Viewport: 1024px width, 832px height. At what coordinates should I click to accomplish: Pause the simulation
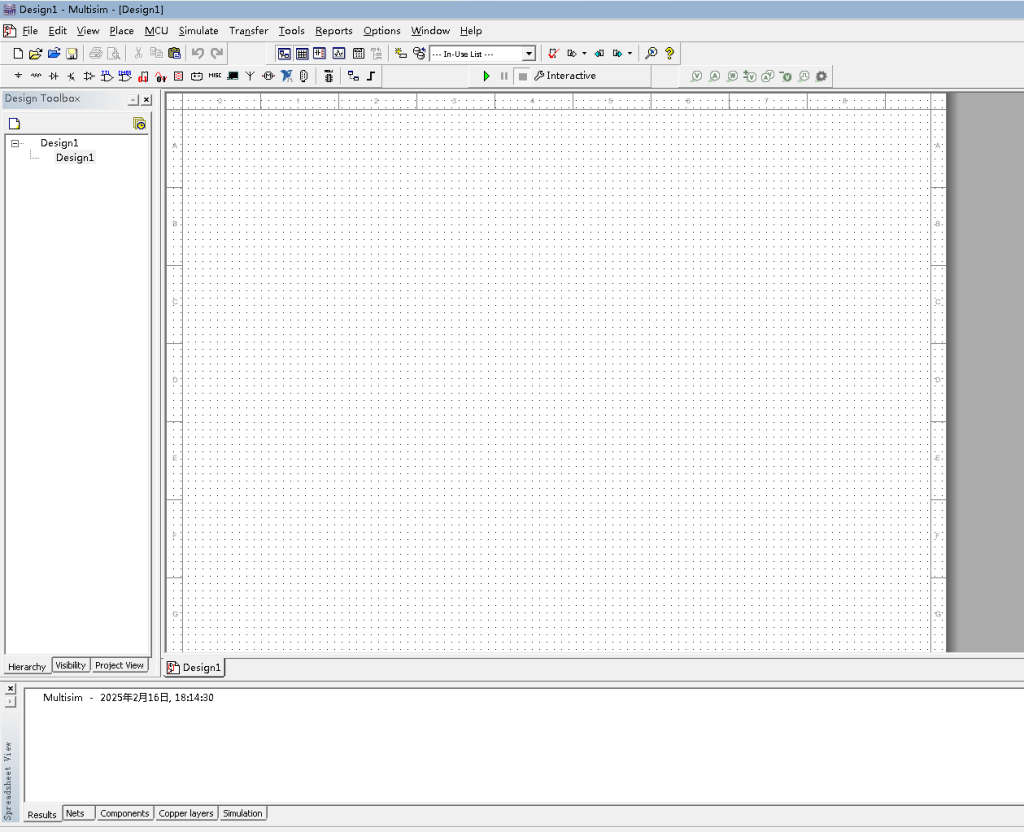504,76
